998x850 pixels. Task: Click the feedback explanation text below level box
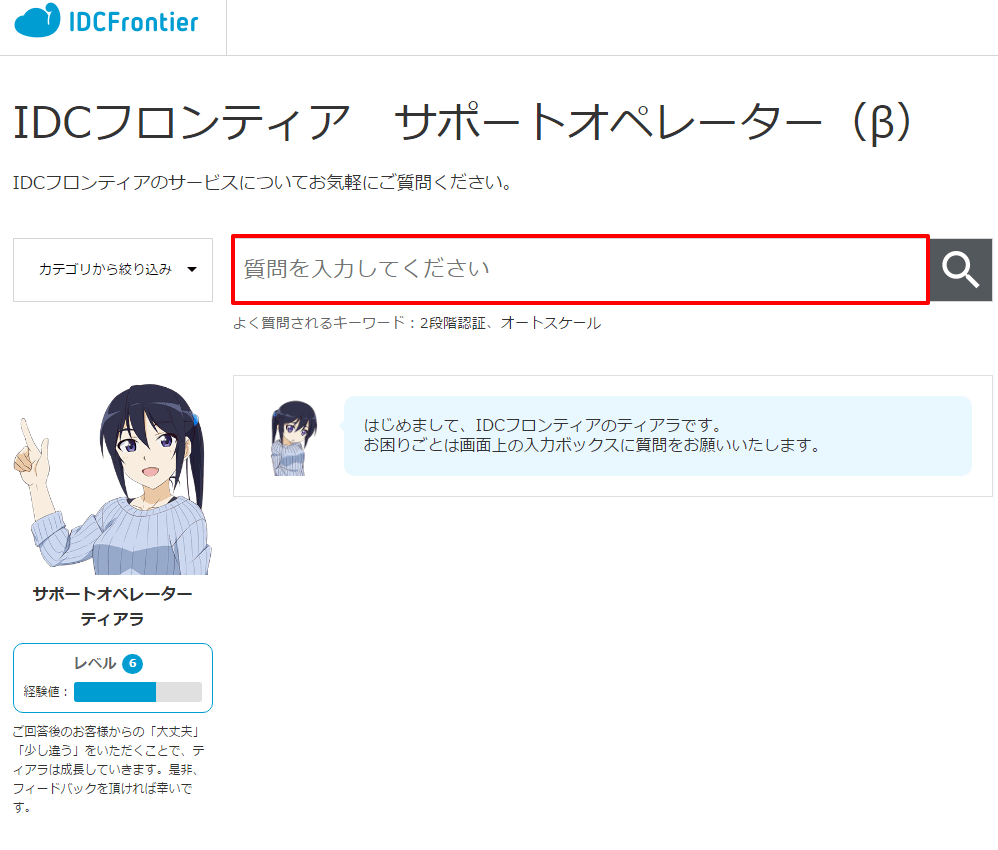pyautogui.click(x=110, y=769)
